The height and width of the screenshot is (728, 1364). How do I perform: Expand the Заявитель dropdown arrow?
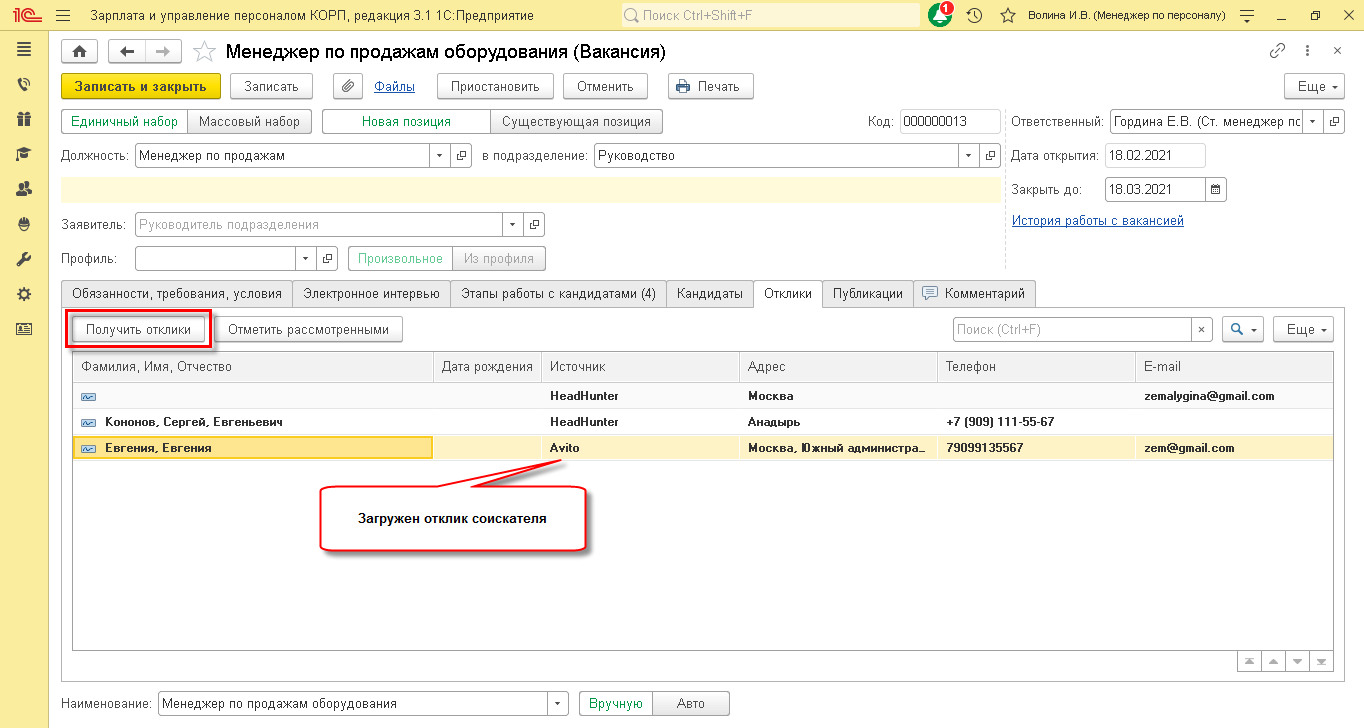(x=513, y=225)
